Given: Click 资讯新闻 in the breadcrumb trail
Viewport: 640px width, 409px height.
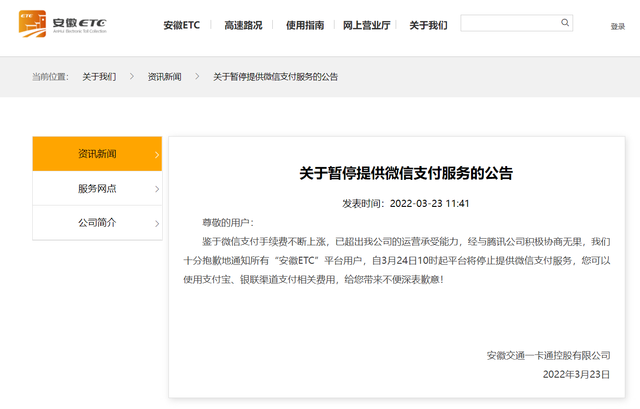Looking at the screenshot, I should tap(164, 76).
